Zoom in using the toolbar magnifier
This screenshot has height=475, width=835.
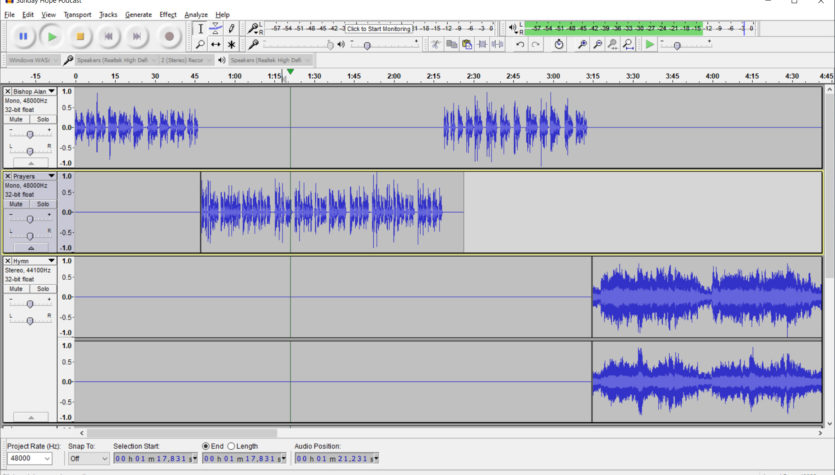click(582, 45)
